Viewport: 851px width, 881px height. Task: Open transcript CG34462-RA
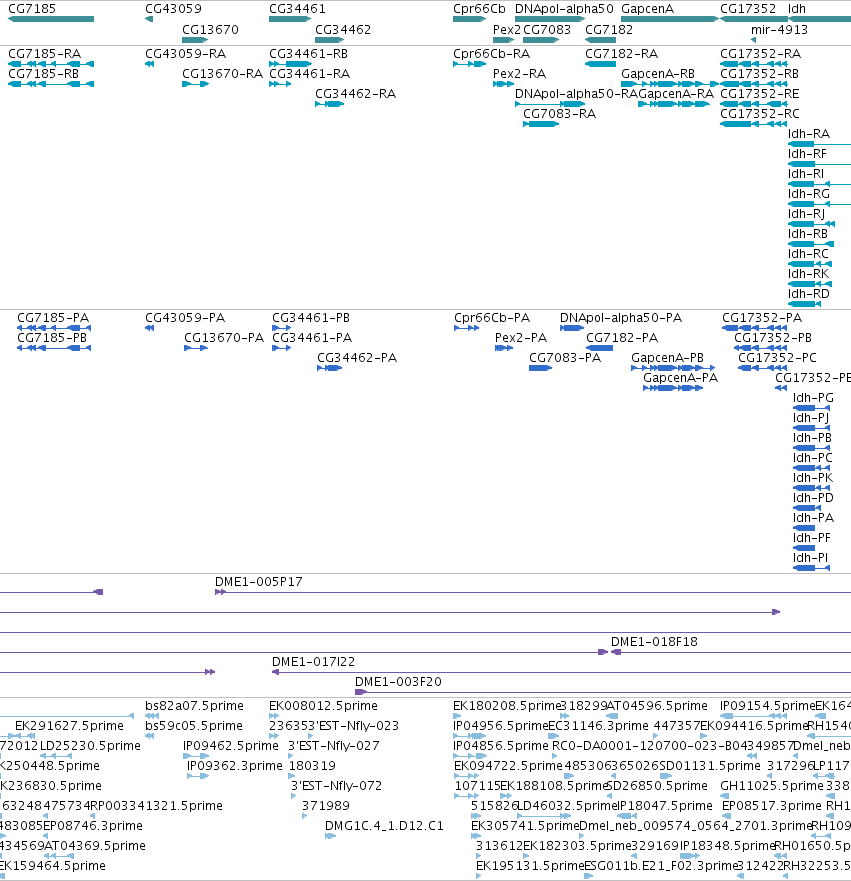pyautogui.click(x=355, y=94)
